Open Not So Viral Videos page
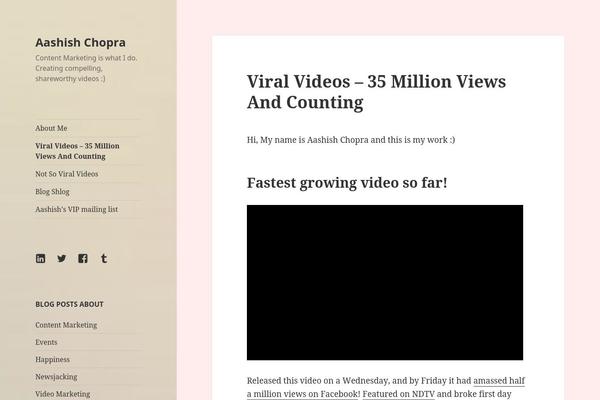Screen dimensions: 600x400 coord(67,174)
